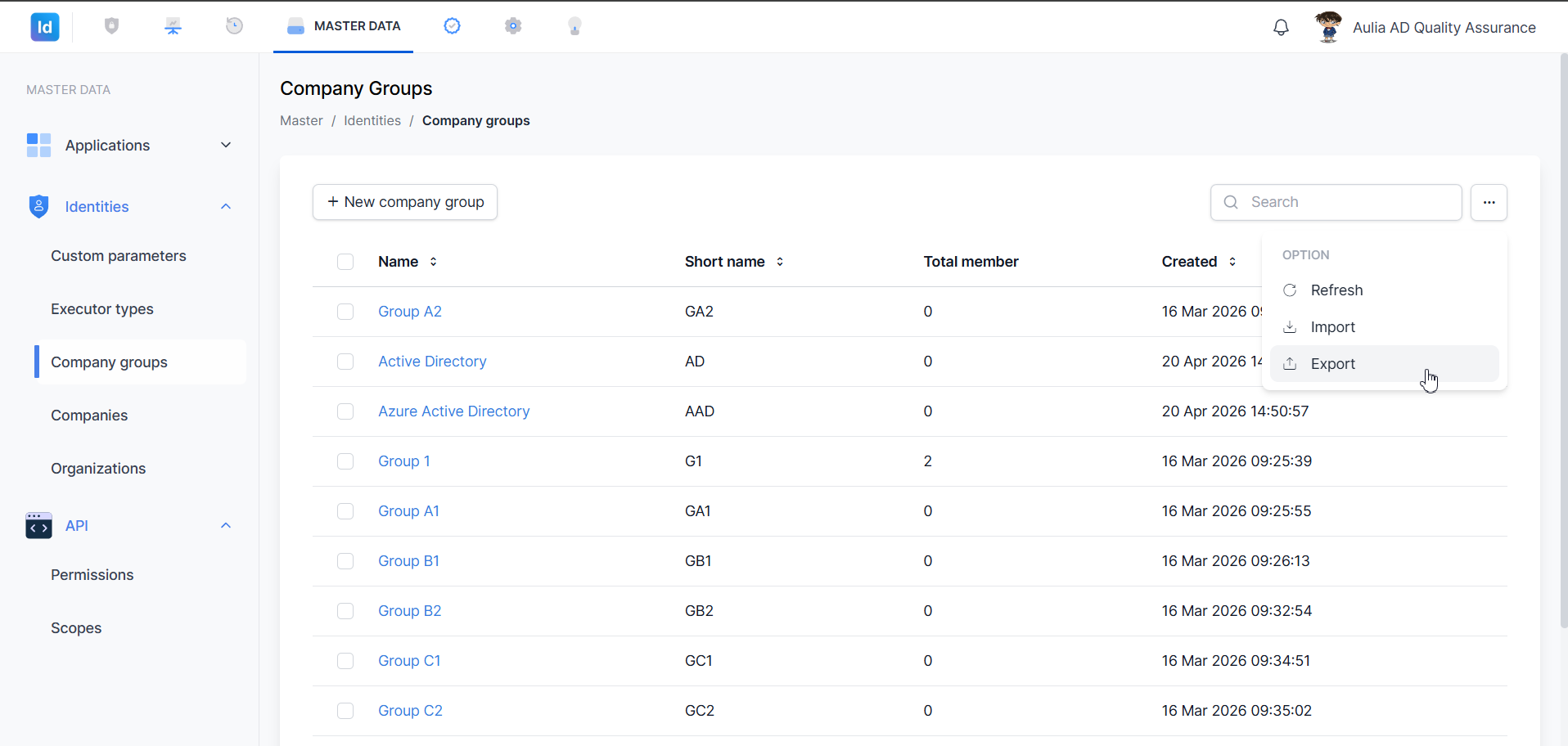This screenshot has height=746, width=1568.
Task: Open Executor types in sidebar
Action: pos(102,309)
